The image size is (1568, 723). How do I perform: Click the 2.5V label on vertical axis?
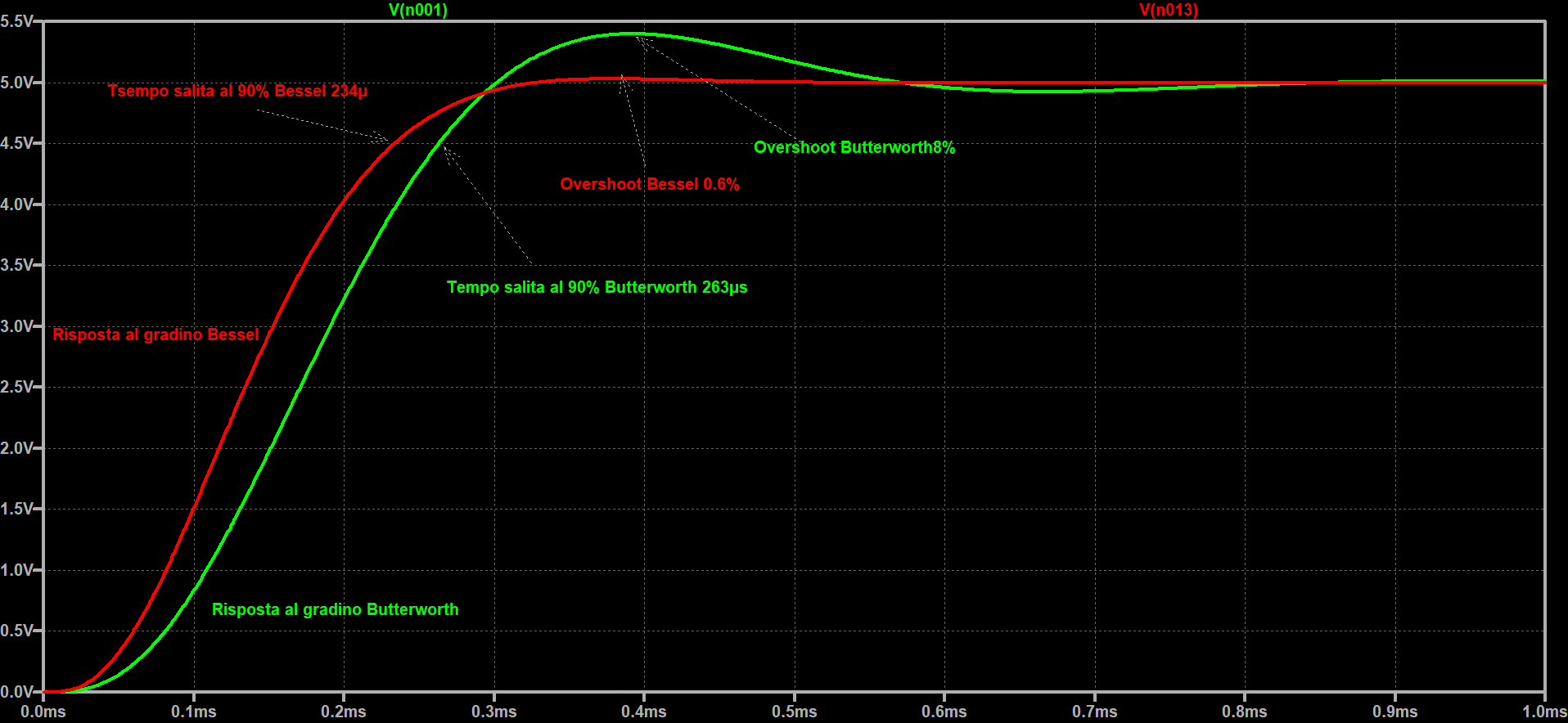pos(16,387)
